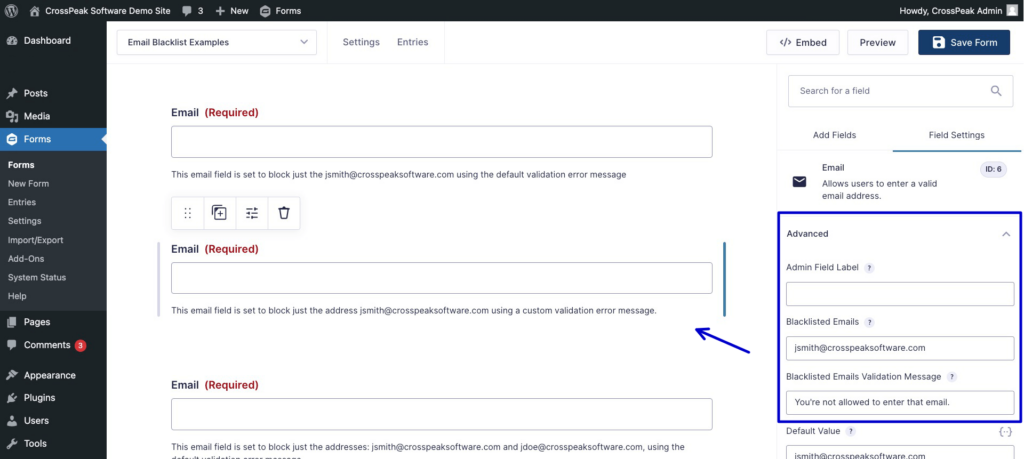The image size is (1024, 459).
Task: Open the Media library icon
Action: click(x=12, y=116)
